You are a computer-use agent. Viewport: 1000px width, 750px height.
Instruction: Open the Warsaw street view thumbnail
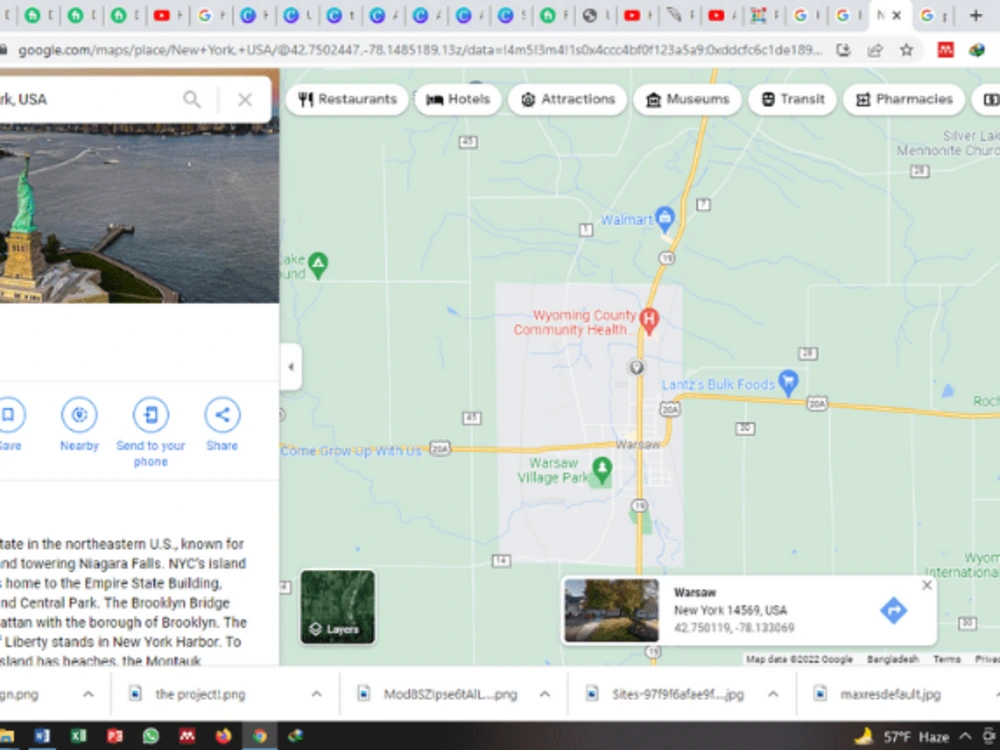pos(612,610)
